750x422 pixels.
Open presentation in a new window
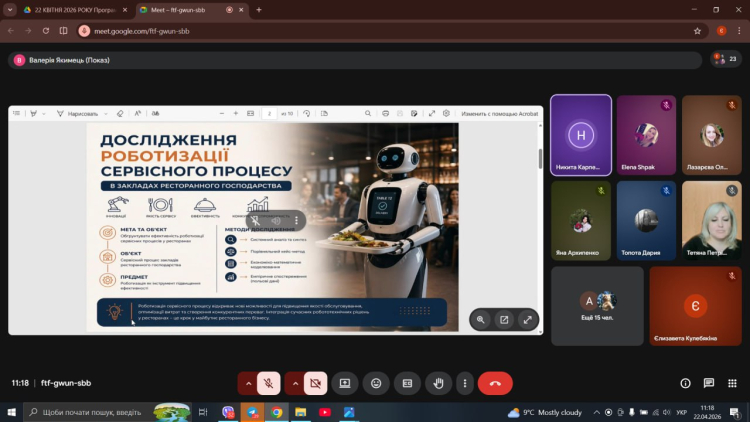(504, 320)
